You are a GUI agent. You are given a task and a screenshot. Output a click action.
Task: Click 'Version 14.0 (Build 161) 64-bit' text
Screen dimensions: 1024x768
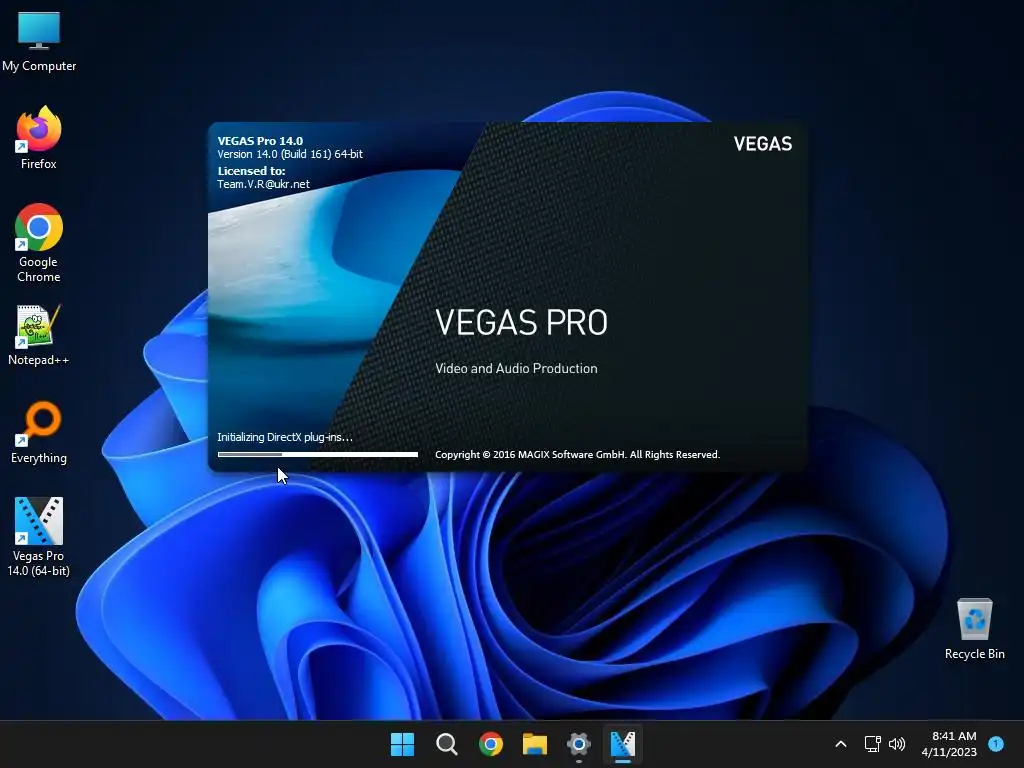click(290, 154)
